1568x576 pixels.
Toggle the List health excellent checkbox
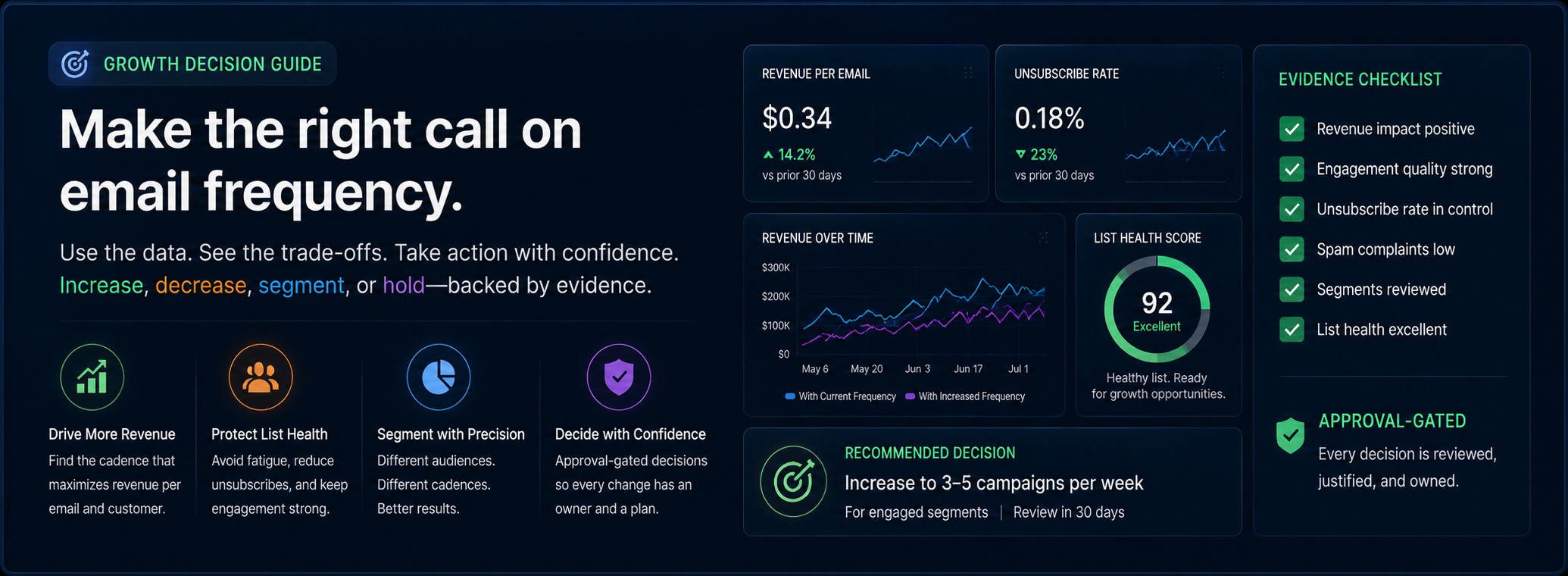coord(1292,330)
